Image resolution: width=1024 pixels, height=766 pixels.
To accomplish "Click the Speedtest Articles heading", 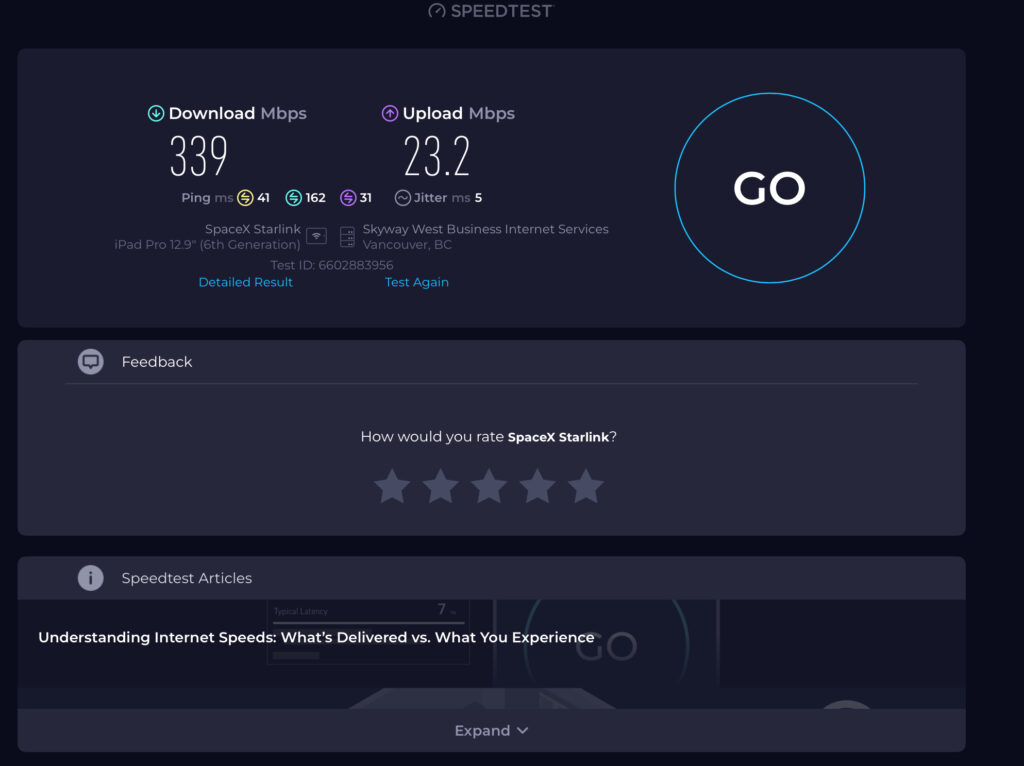I will coord(187,578).
